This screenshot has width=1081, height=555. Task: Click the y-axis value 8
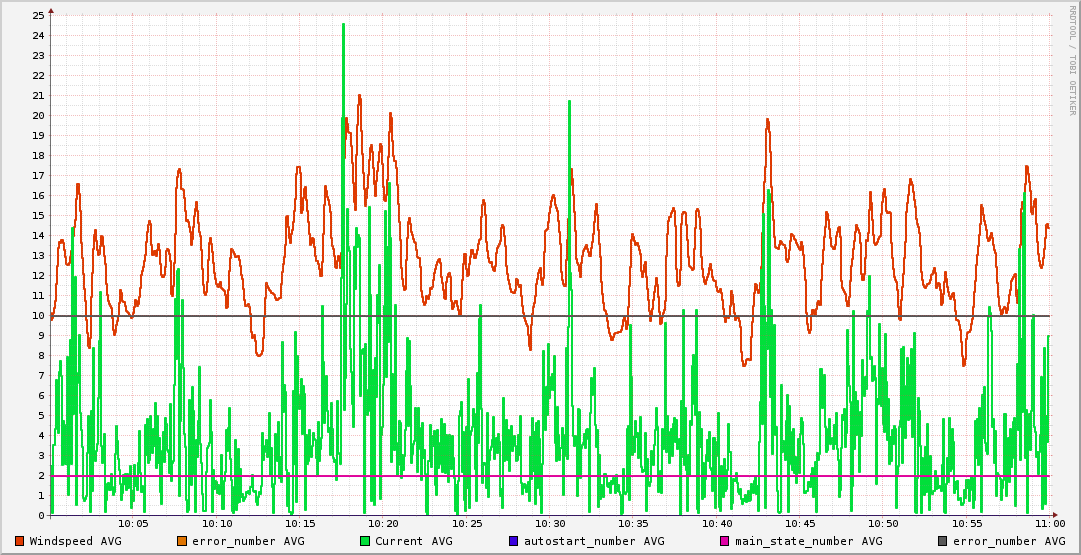[x=41, y=355]
